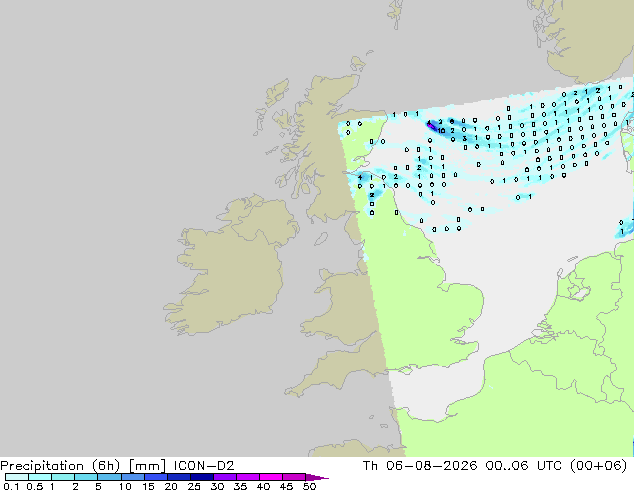The width and height of the screenshot is (634, 490).
Task: Click the '40' legend scale label
Action: tap(263, 486)
